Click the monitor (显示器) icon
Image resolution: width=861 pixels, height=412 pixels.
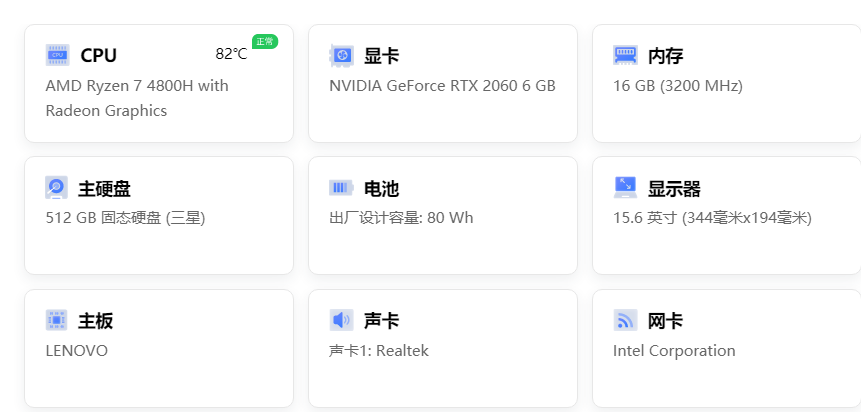click(x=625, y=188)
